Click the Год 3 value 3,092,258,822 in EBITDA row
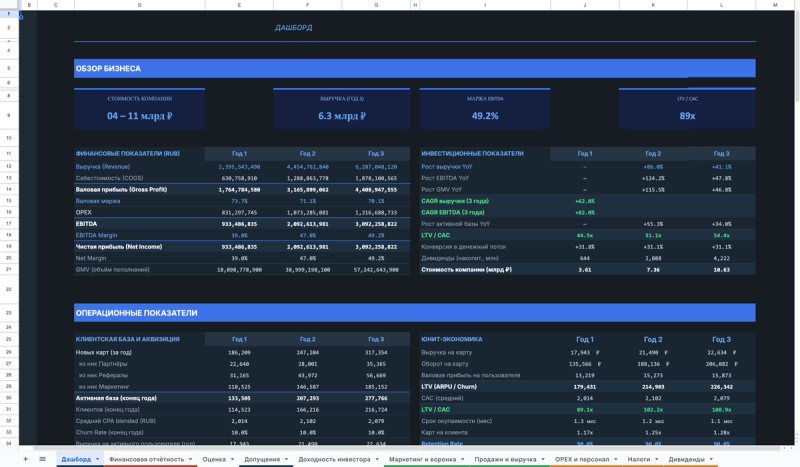This screenshot has width=800, height=467. (x=376, y=224)
